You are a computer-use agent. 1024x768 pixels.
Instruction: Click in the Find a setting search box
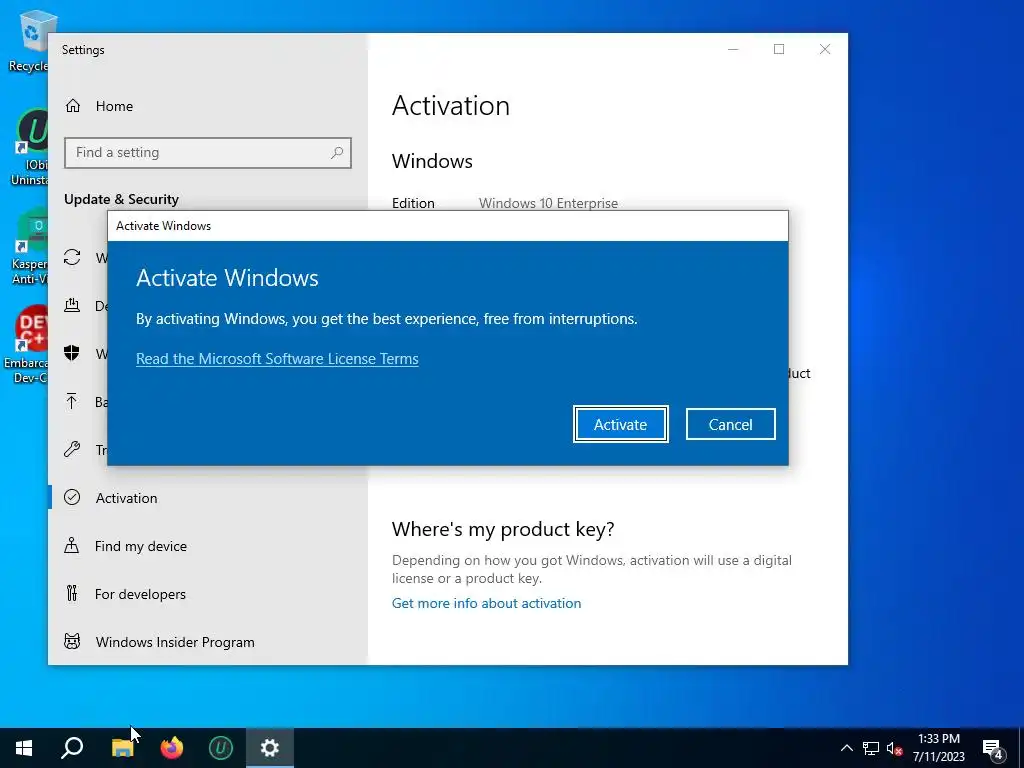pos(208,153)
